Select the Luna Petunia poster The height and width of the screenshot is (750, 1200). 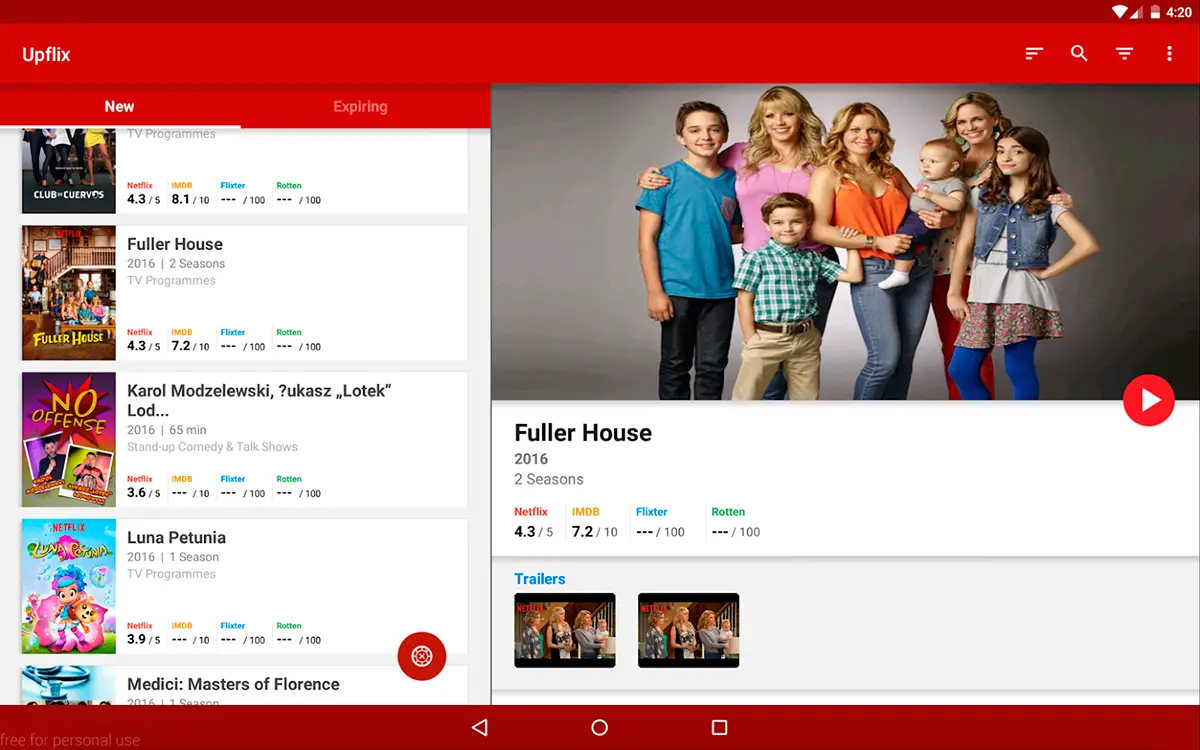(x=69, y=587)
